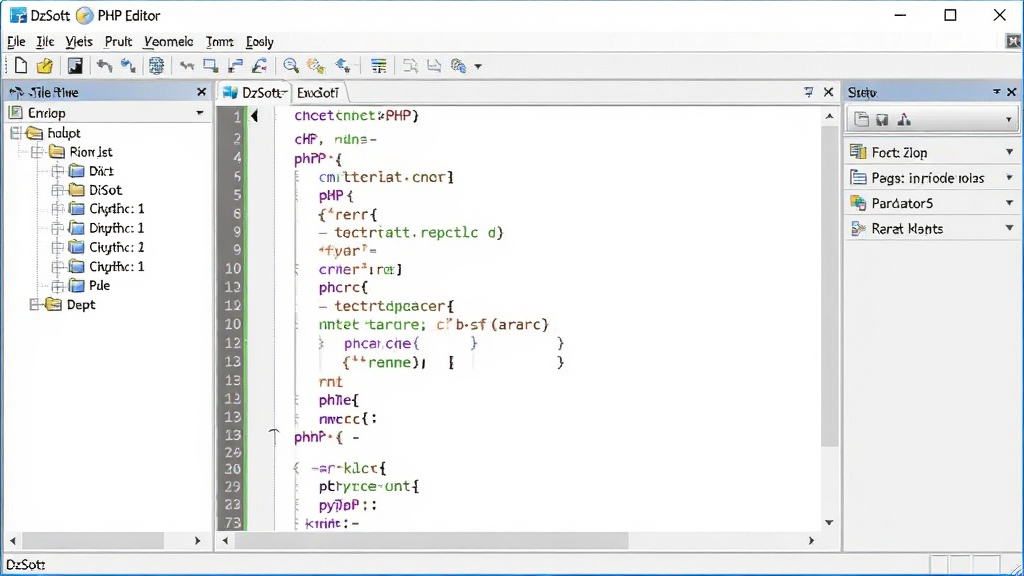Screen dimensions: 1024x576
Task: Open the Vieis menu
Action: (x=79, y=42)
